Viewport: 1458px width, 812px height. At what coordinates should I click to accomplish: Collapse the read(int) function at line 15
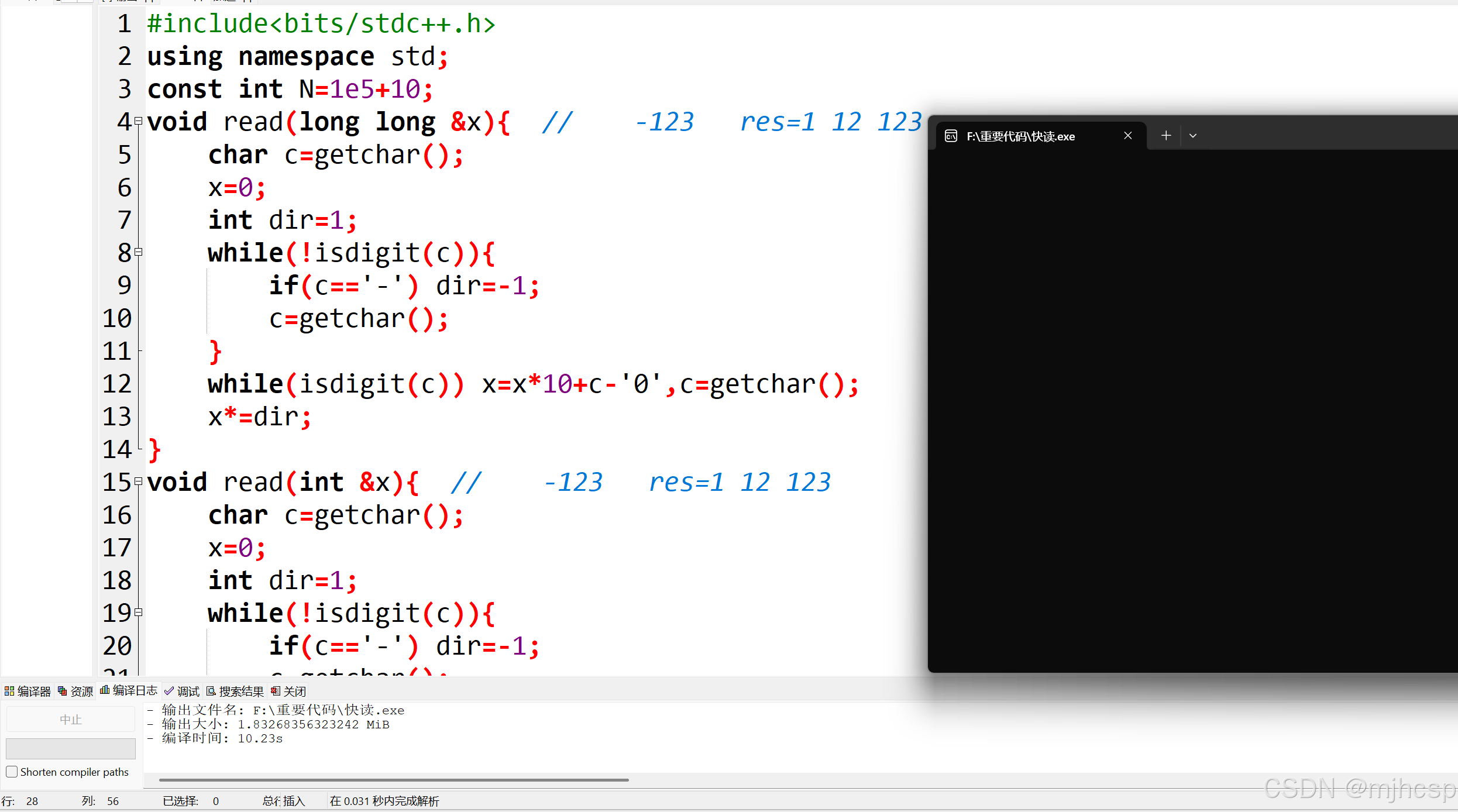click(139, 481)
